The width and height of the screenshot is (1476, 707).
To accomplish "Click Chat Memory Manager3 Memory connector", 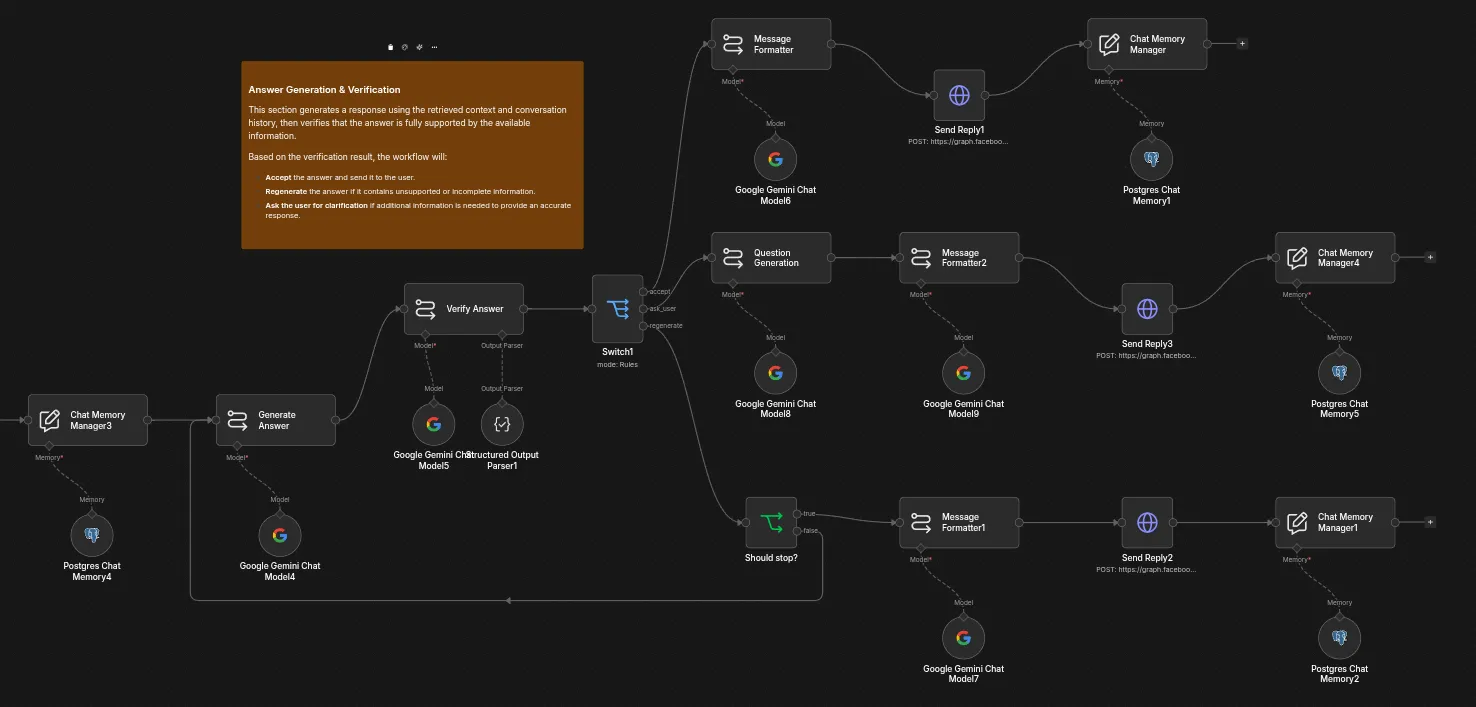I will [49, 446].
